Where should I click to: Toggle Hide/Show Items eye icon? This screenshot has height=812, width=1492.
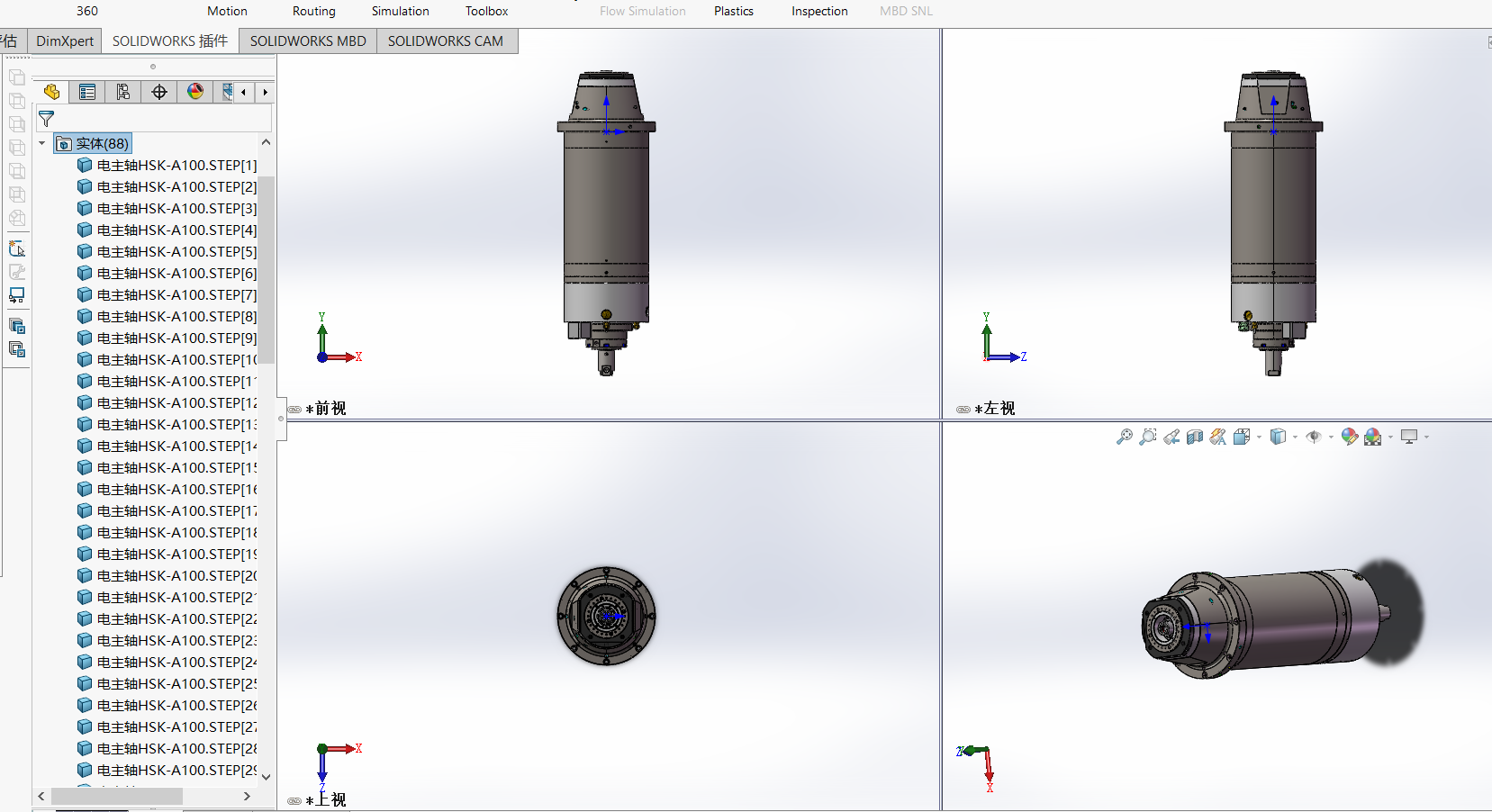tap(1315, 437)
